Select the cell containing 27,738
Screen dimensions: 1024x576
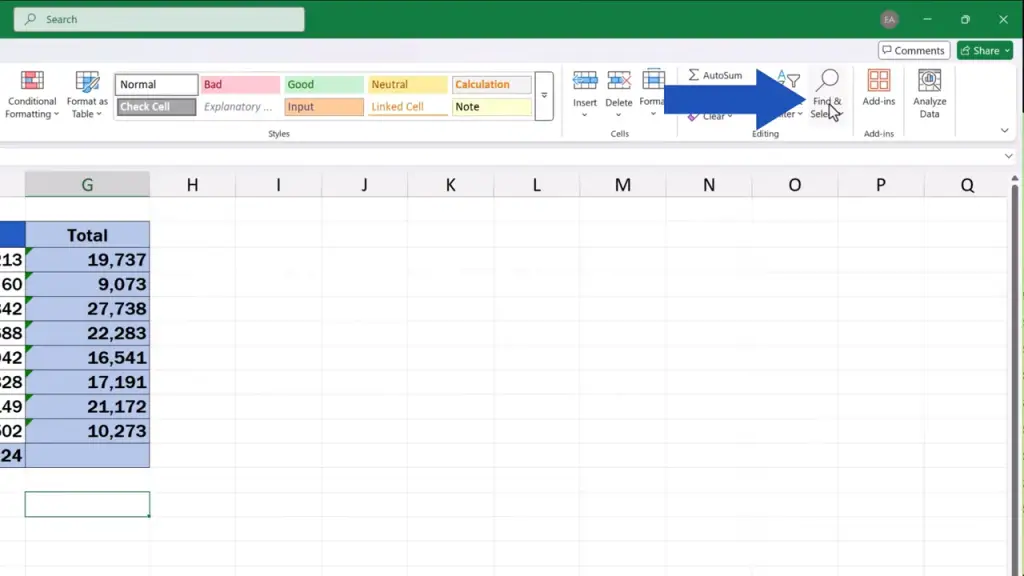(87, 309)
